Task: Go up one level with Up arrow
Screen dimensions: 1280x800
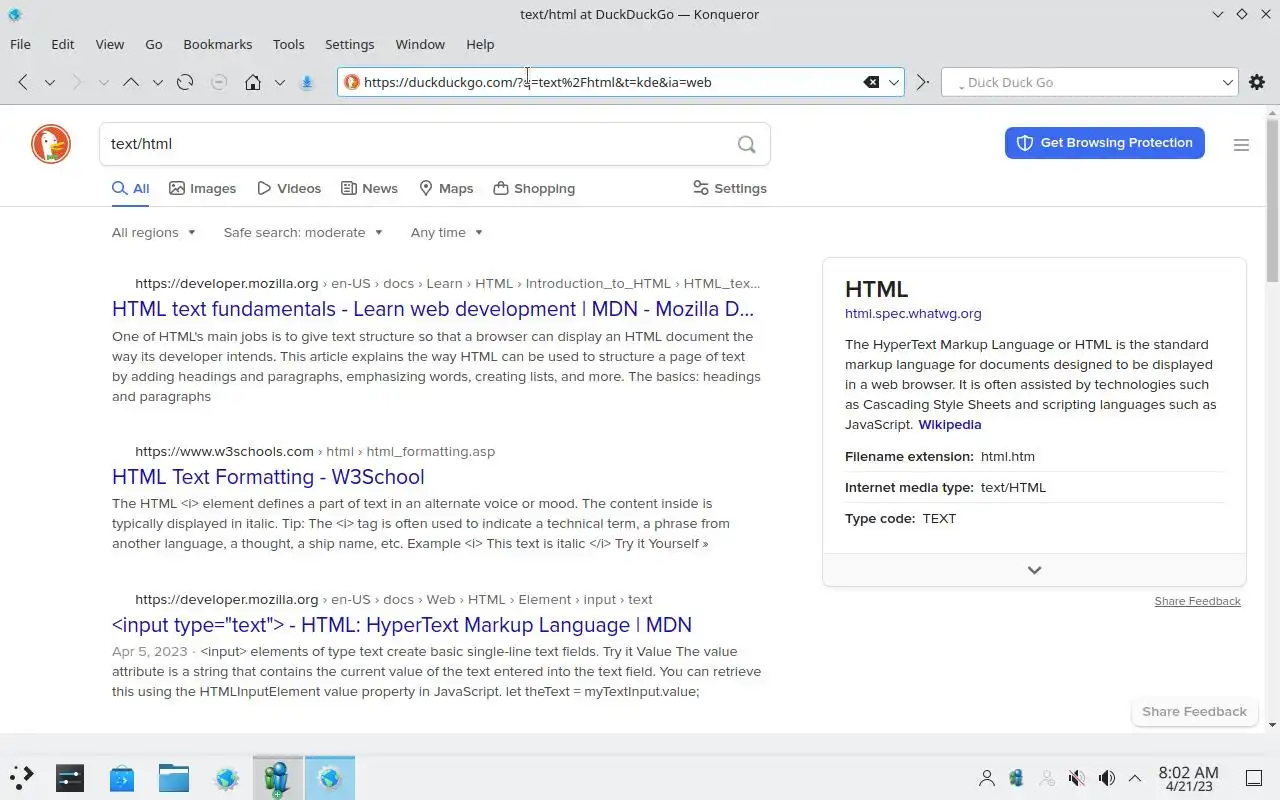Action: point(130,82)
